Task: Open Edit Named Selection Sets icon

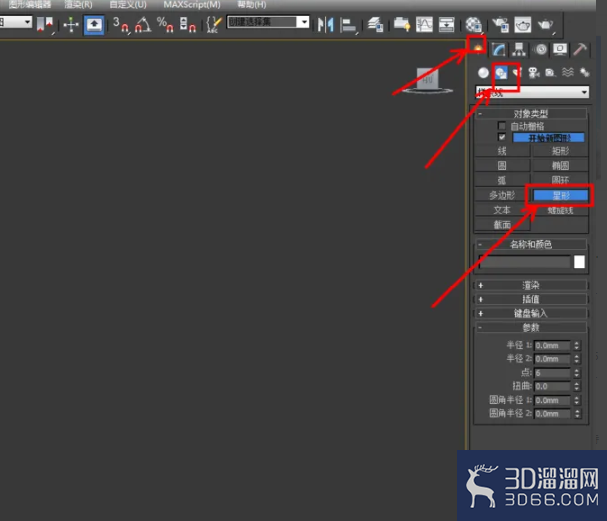Action: 214,25
